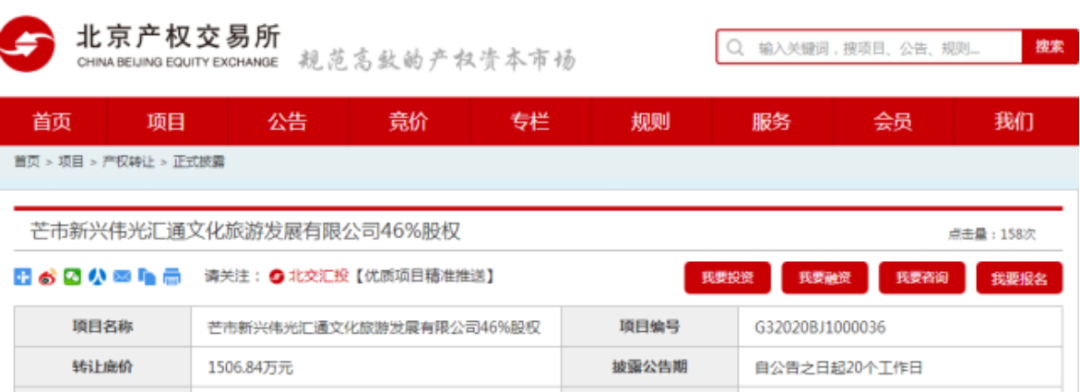Go to 正式披露 in breadcrumb
1080x392 pixels.
click(198, 162)
